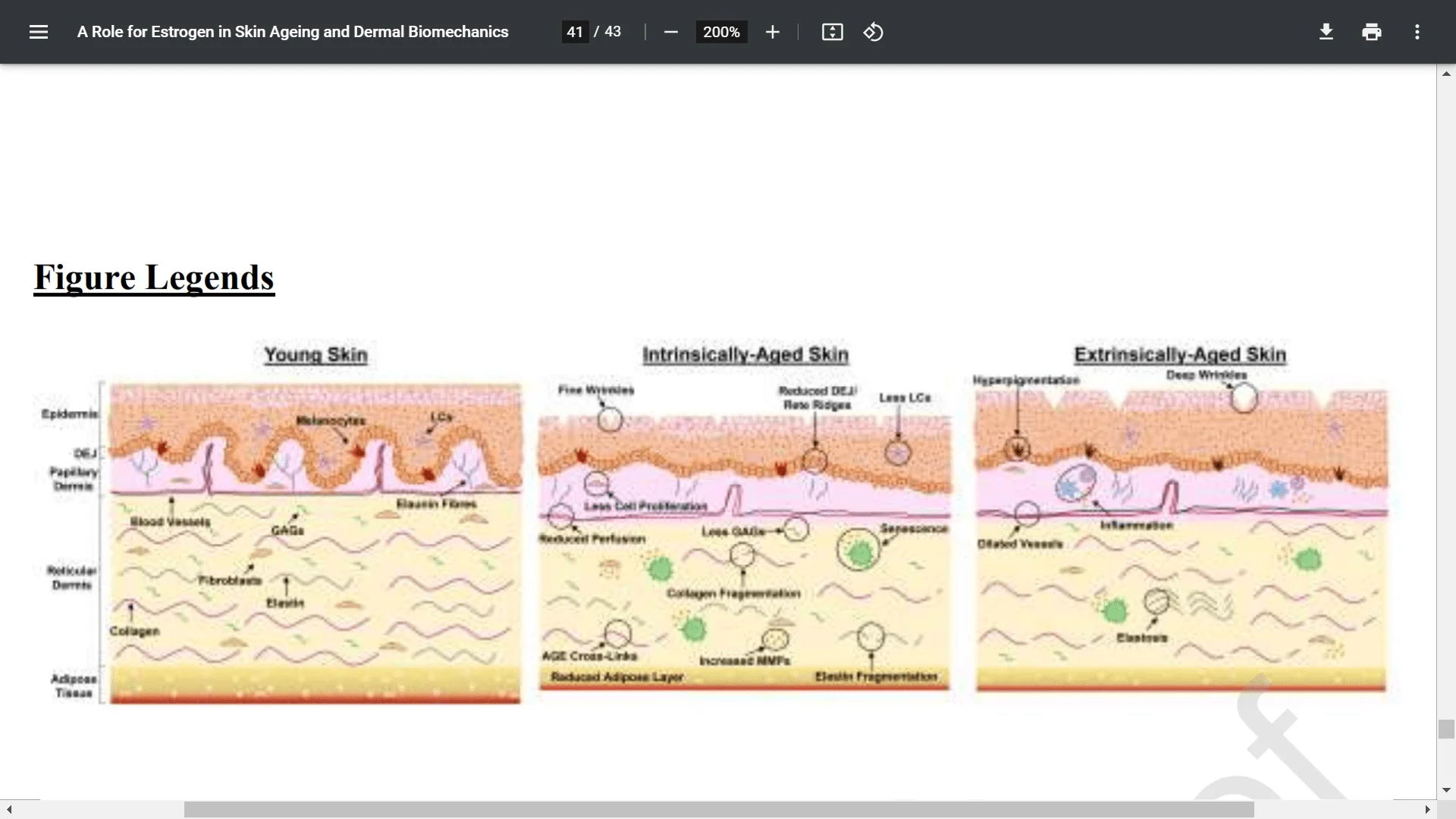Image resolution: width=1456 pixels, height=819 pixels.
Task: Click the zoom in plus button
Action: coord(772,32)
